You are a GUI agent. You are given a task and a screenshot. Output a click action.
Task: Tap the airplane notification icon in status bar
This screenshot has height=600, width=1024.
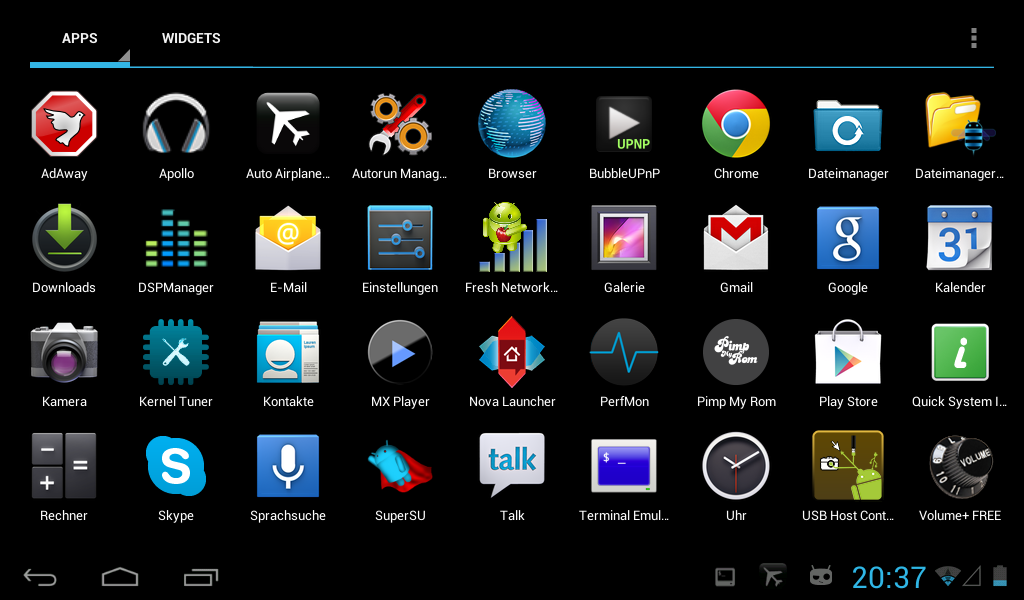773,576
